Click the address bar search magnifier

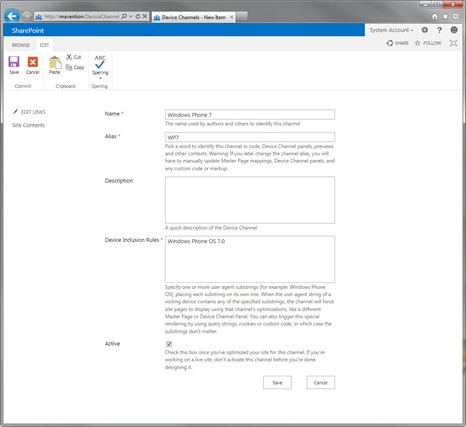coord(124,16)
